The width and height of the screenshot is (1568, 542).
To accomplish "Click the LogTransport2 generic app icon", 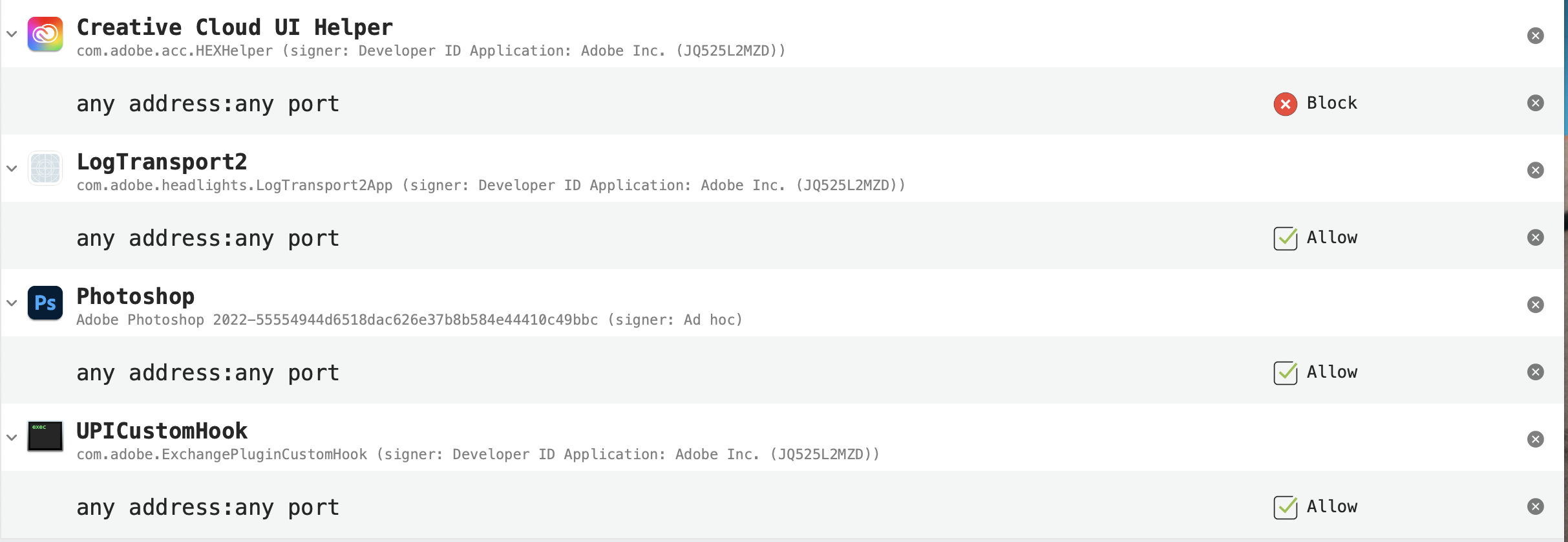I will (x=45, y=169).
